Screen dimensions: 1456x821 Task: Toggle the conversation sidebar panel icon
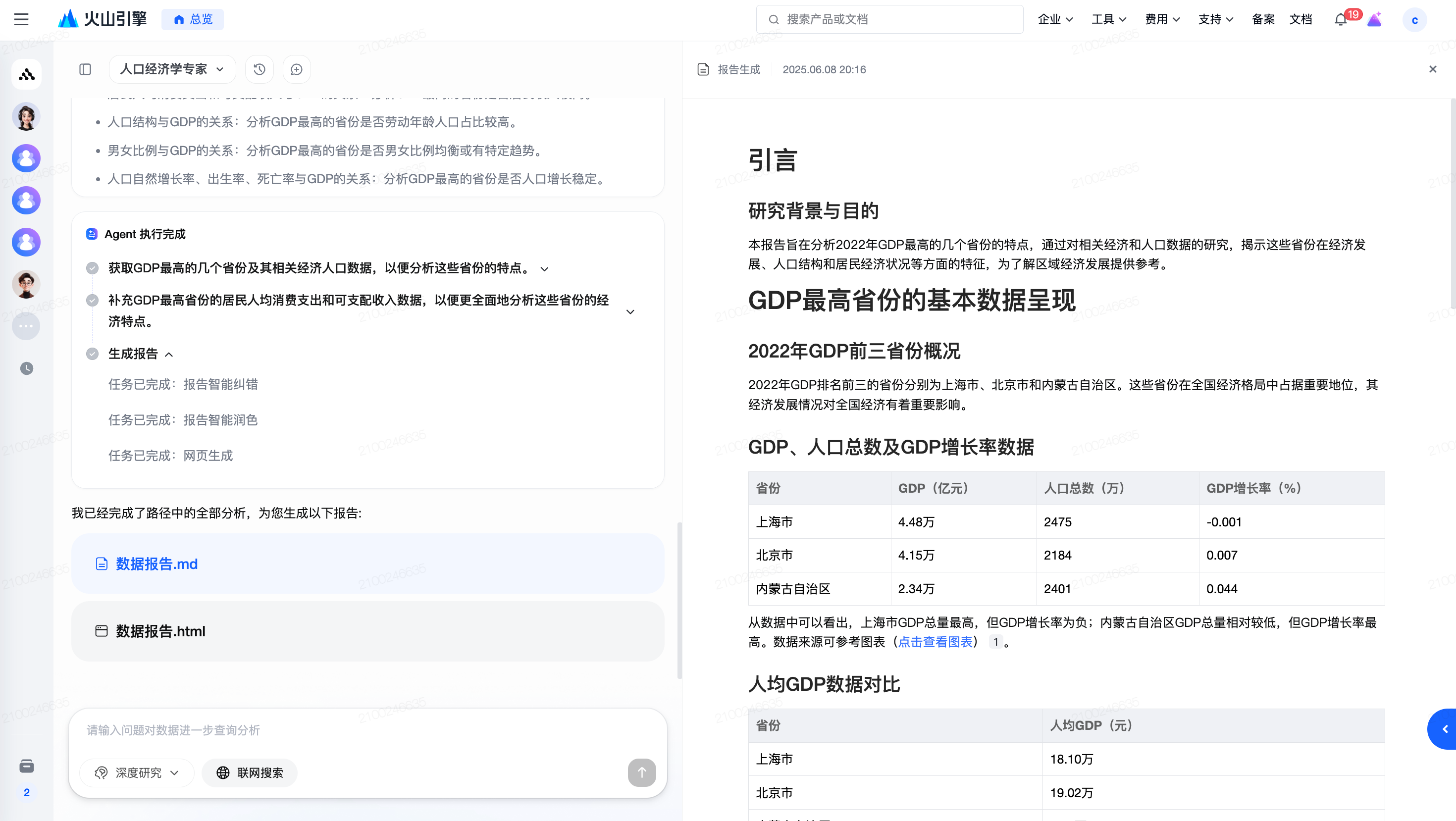pos(85,69)
